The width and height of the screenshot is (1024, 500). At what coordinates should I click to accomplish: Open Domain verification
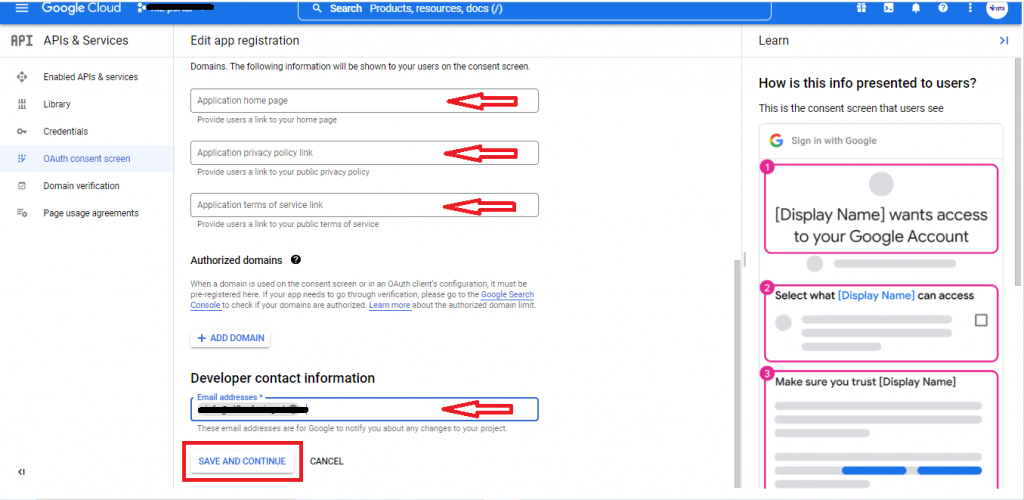(82, 186)
